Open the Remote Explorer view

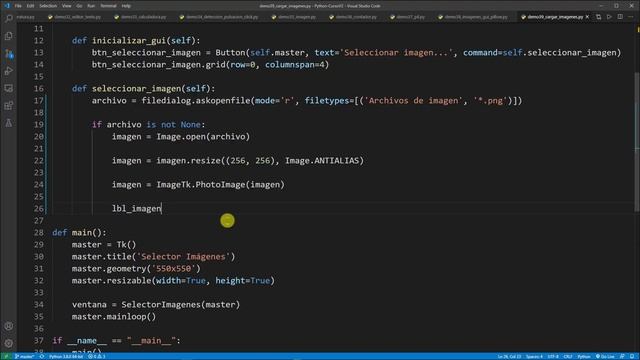(9, 88)
